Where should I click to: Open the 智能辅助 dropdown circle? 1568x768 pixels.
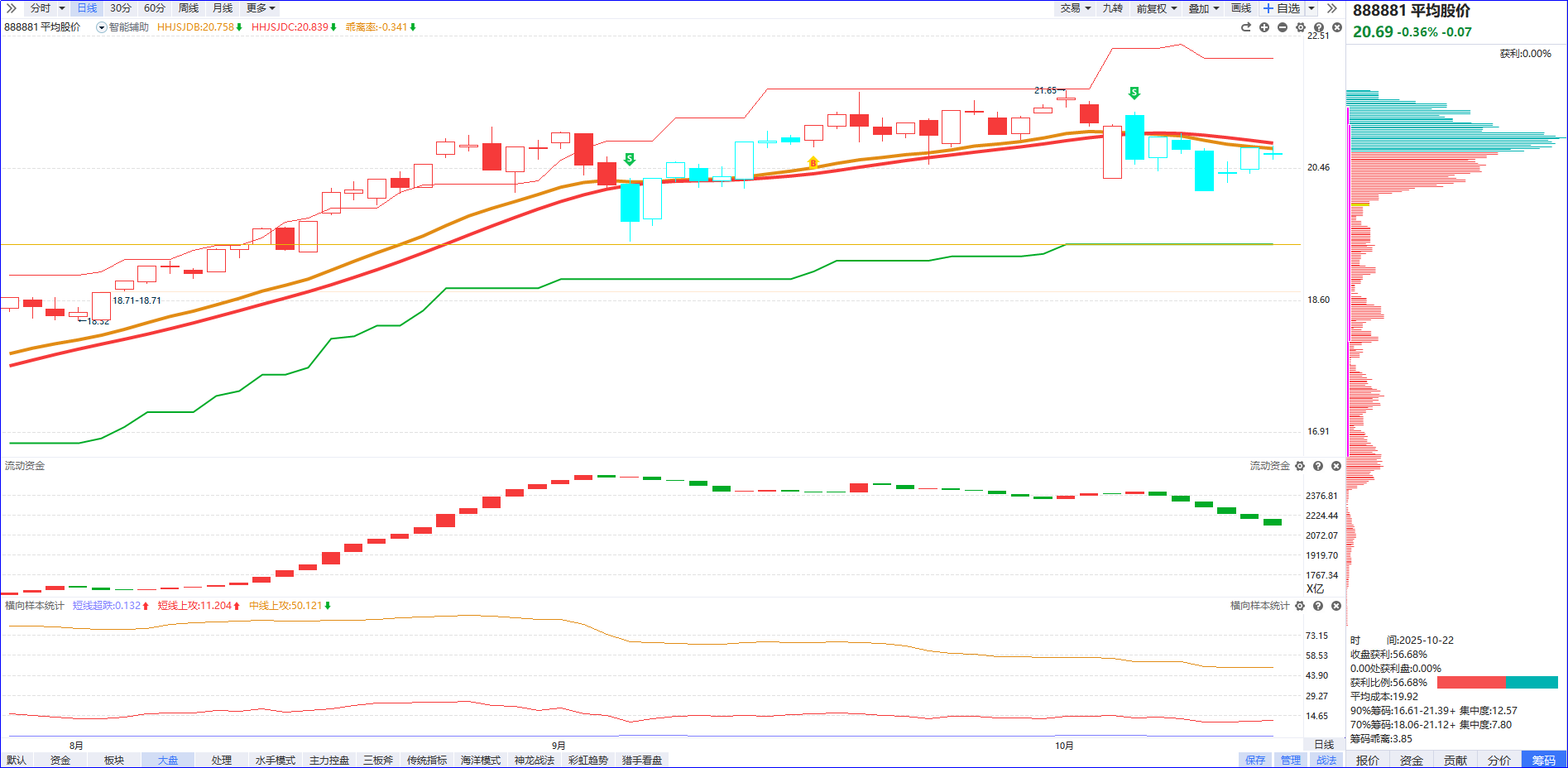click(x=102, y=27)
